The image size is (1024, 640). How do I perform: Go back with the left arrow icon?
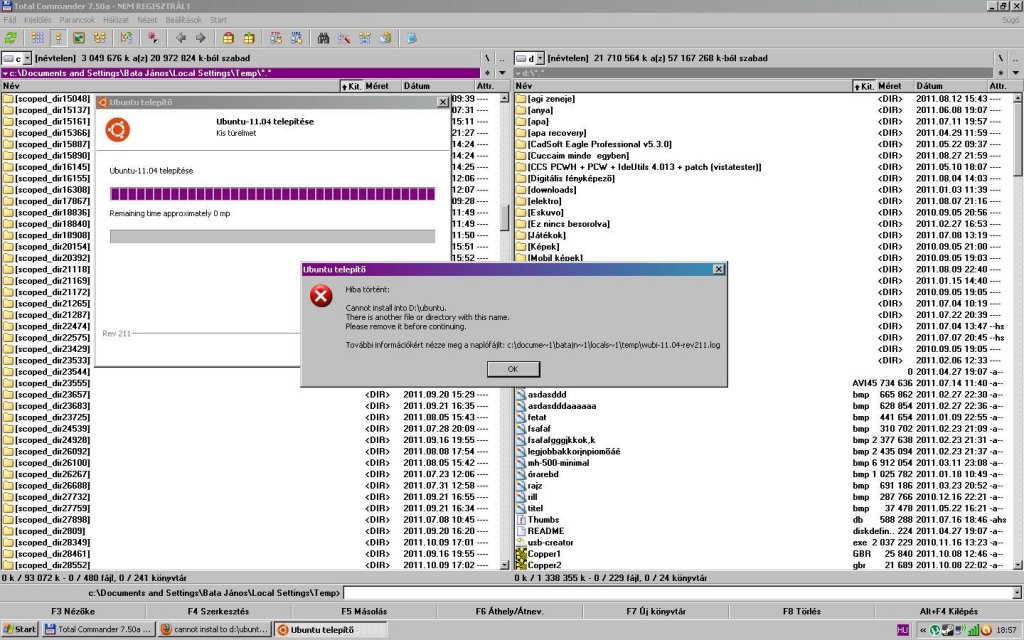(181, 38)
